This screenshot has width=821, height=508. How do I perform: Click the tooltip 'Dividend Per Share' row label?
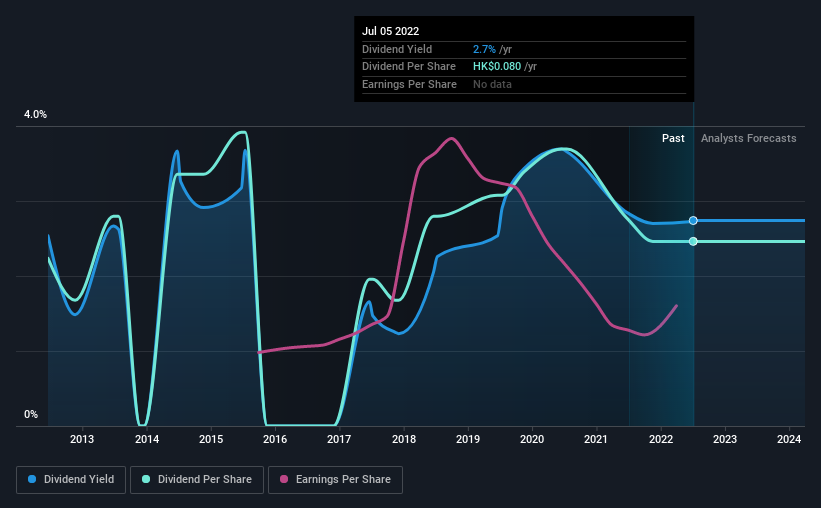pos(409,67)
